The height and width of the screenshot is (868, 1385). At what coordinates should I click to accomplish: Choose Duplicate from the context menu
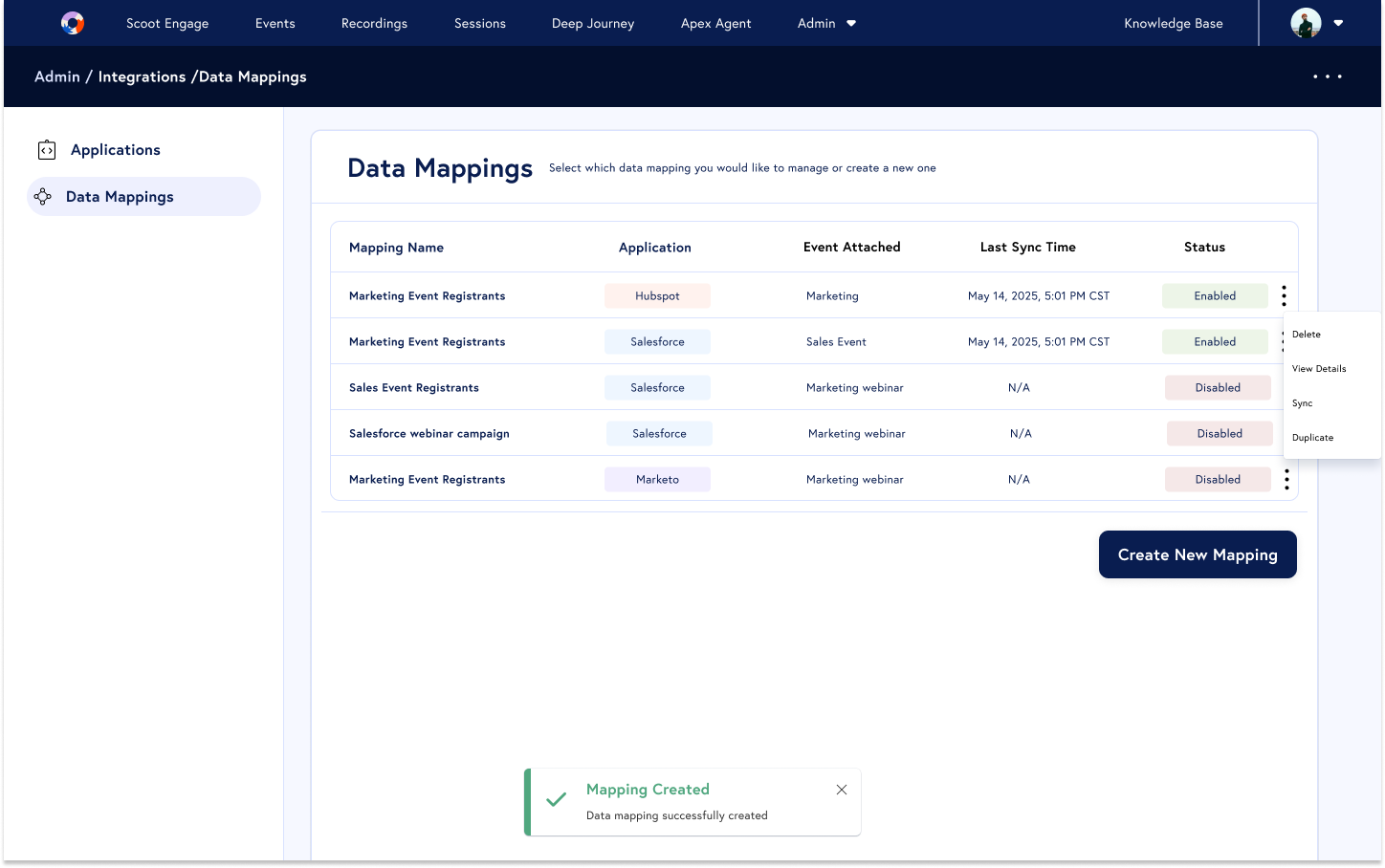click(x=1312, y=438)
